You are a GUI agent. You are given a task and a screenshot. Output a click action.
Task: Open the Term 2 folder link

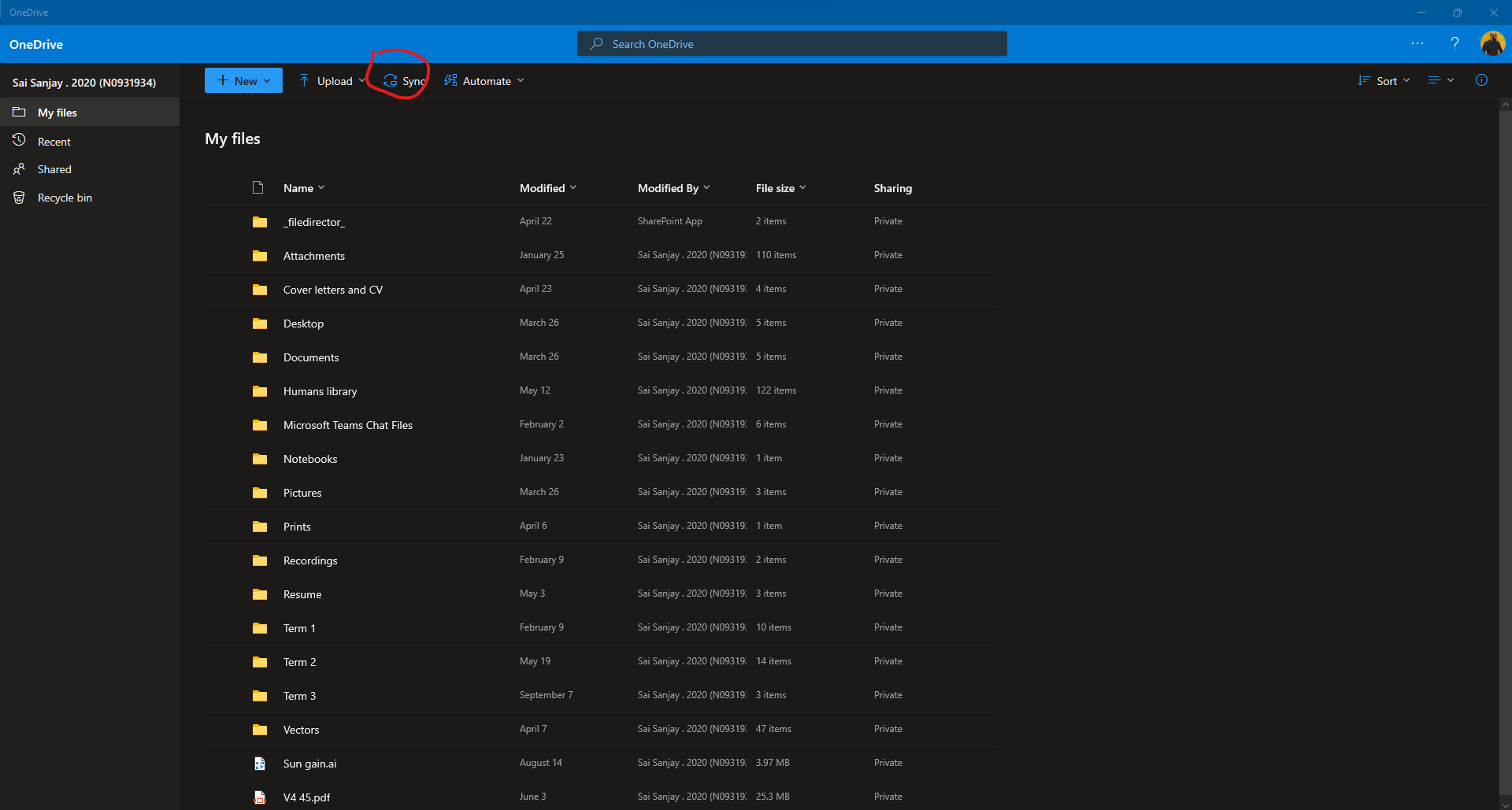click(x=299, y=662)
